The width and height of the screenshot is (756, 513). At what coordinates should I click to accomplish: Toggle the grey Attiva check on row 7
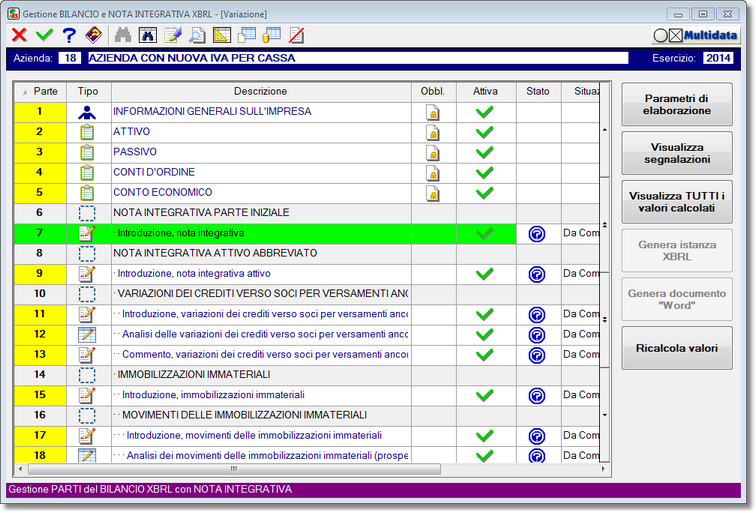pos(485,233)
